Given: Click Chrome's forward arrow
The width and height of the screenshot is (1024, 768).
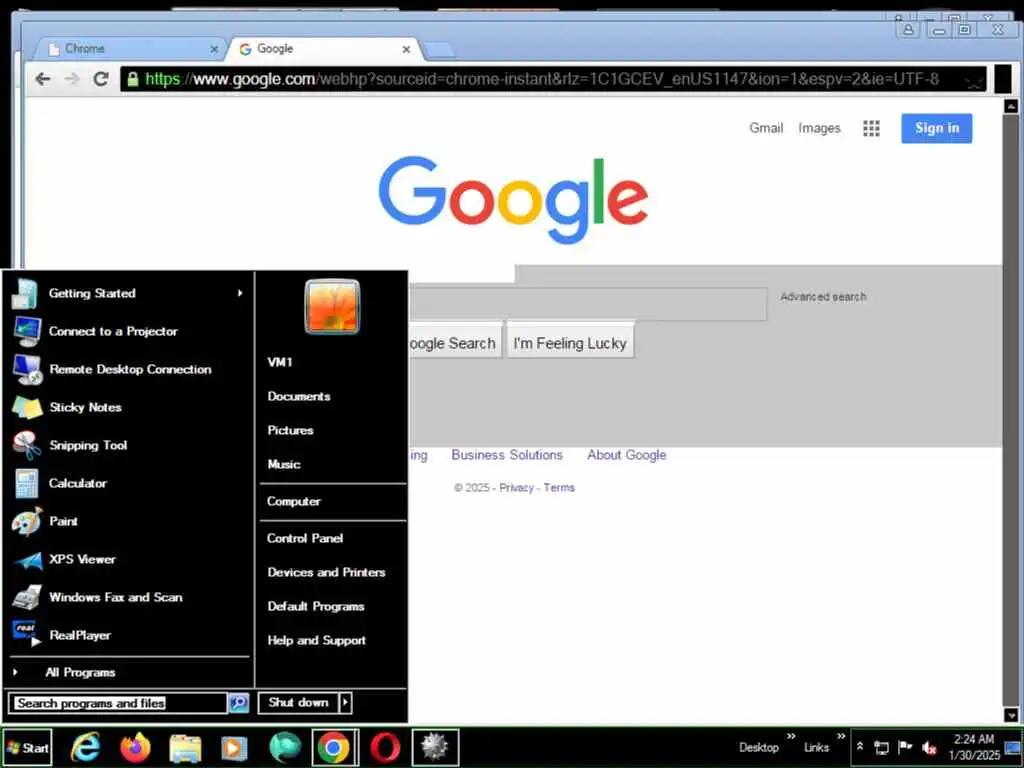Looking at the screenshot, I should click(72, 79).
